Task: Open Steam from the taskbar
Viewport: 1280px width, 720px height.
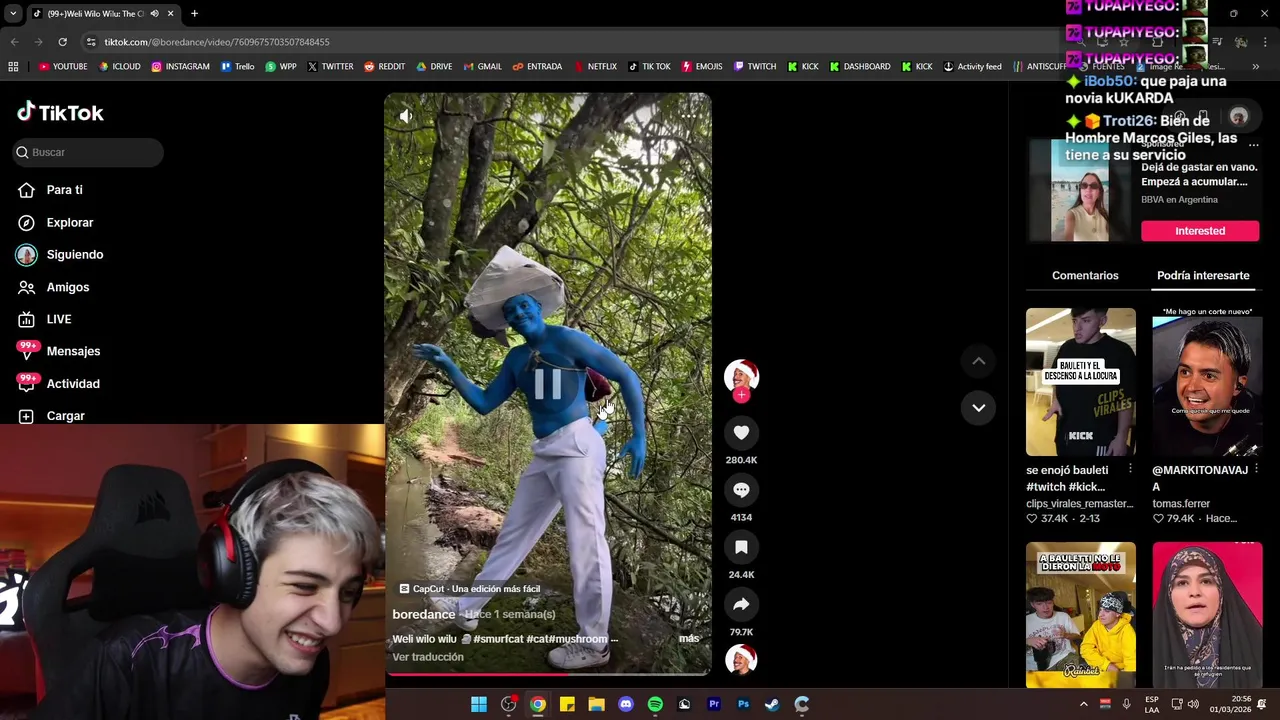Action: pos(772,704)
